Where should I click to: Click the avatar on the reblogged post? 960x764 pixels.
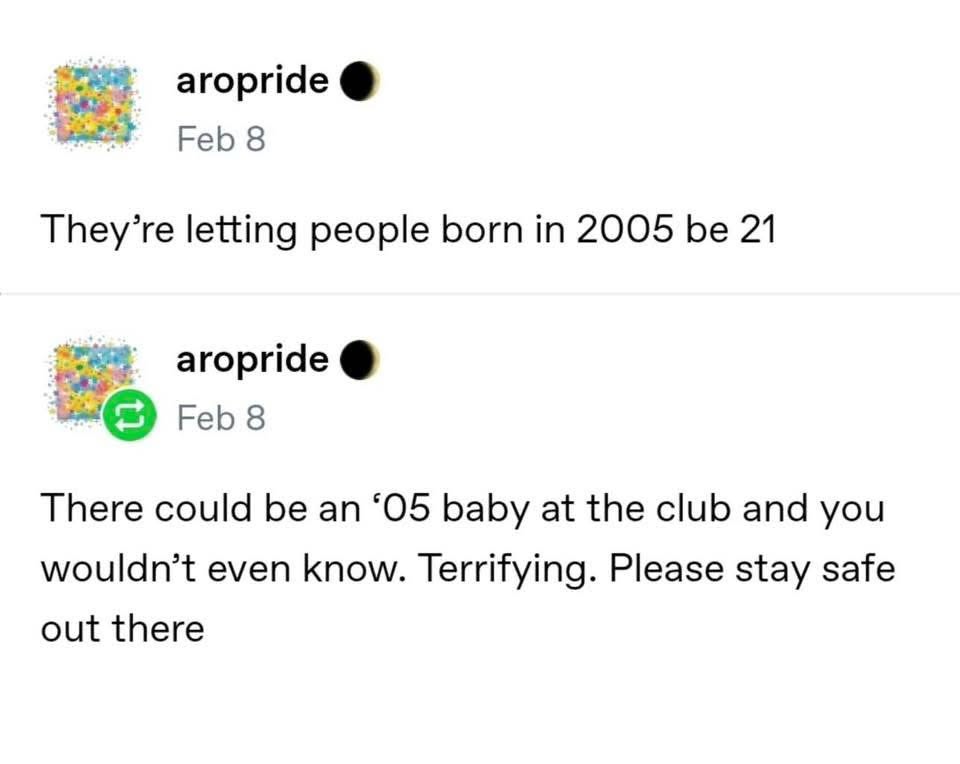90,378
